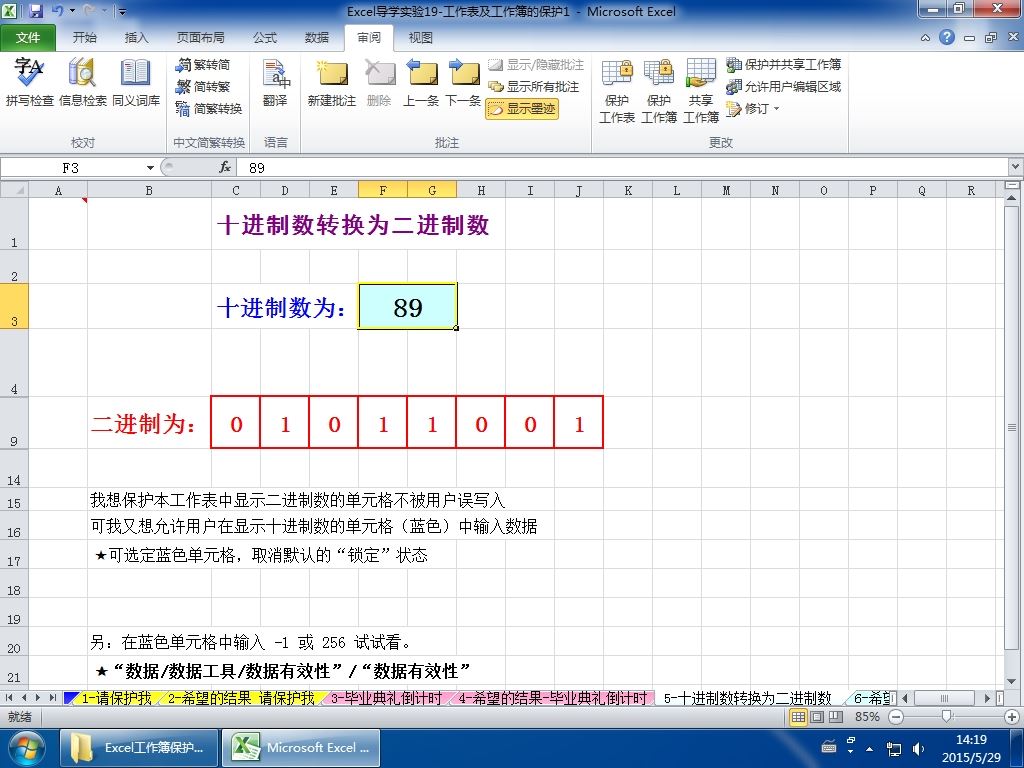Run the 拼写检查 spelling check
1024x768 pixels.
point(29,82)
